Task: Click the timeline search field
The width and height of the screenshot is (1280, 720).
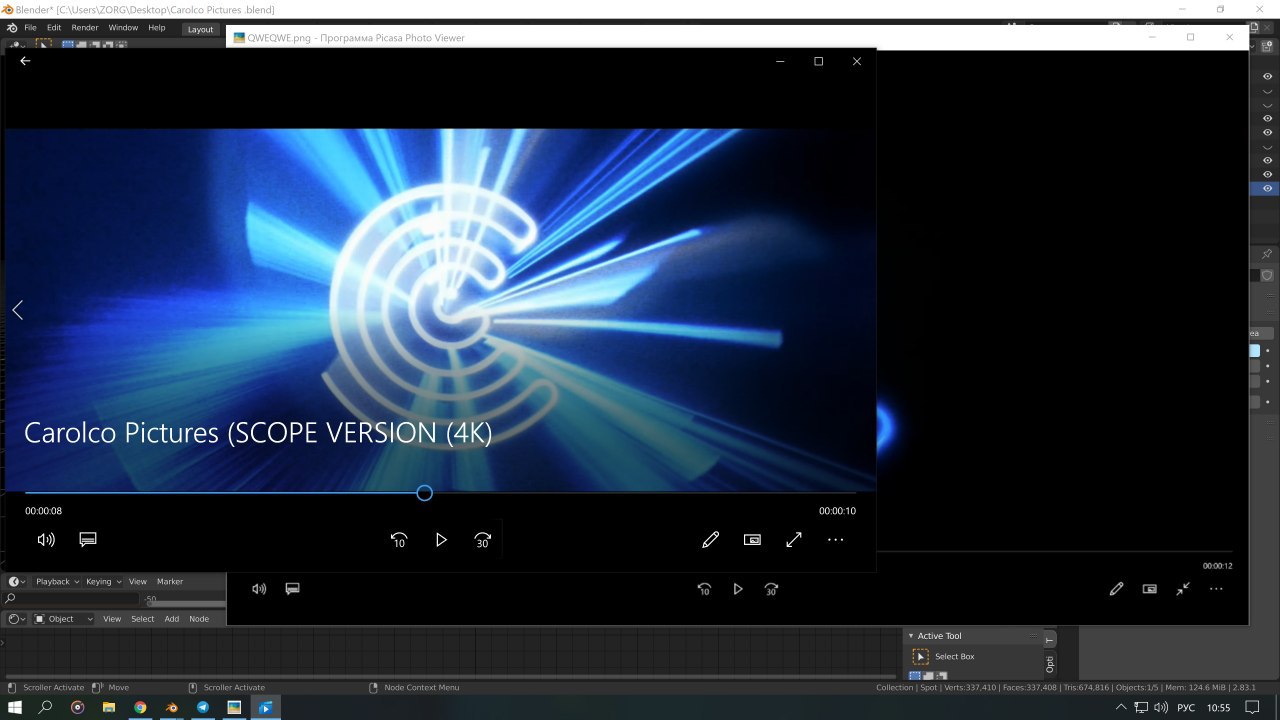Action: click(72, 599)
